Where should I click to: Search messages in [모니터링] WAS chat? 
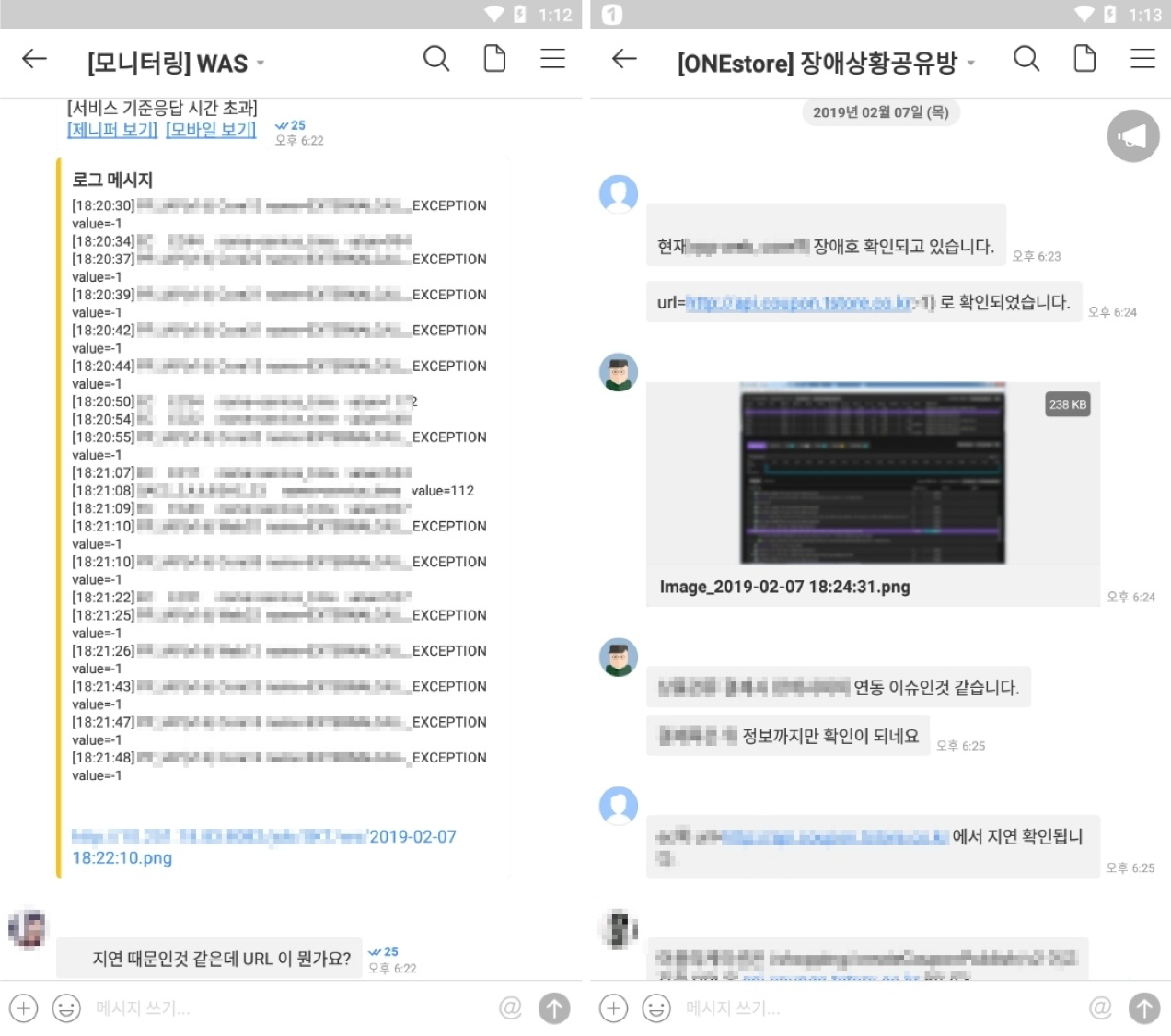[436, 59]
